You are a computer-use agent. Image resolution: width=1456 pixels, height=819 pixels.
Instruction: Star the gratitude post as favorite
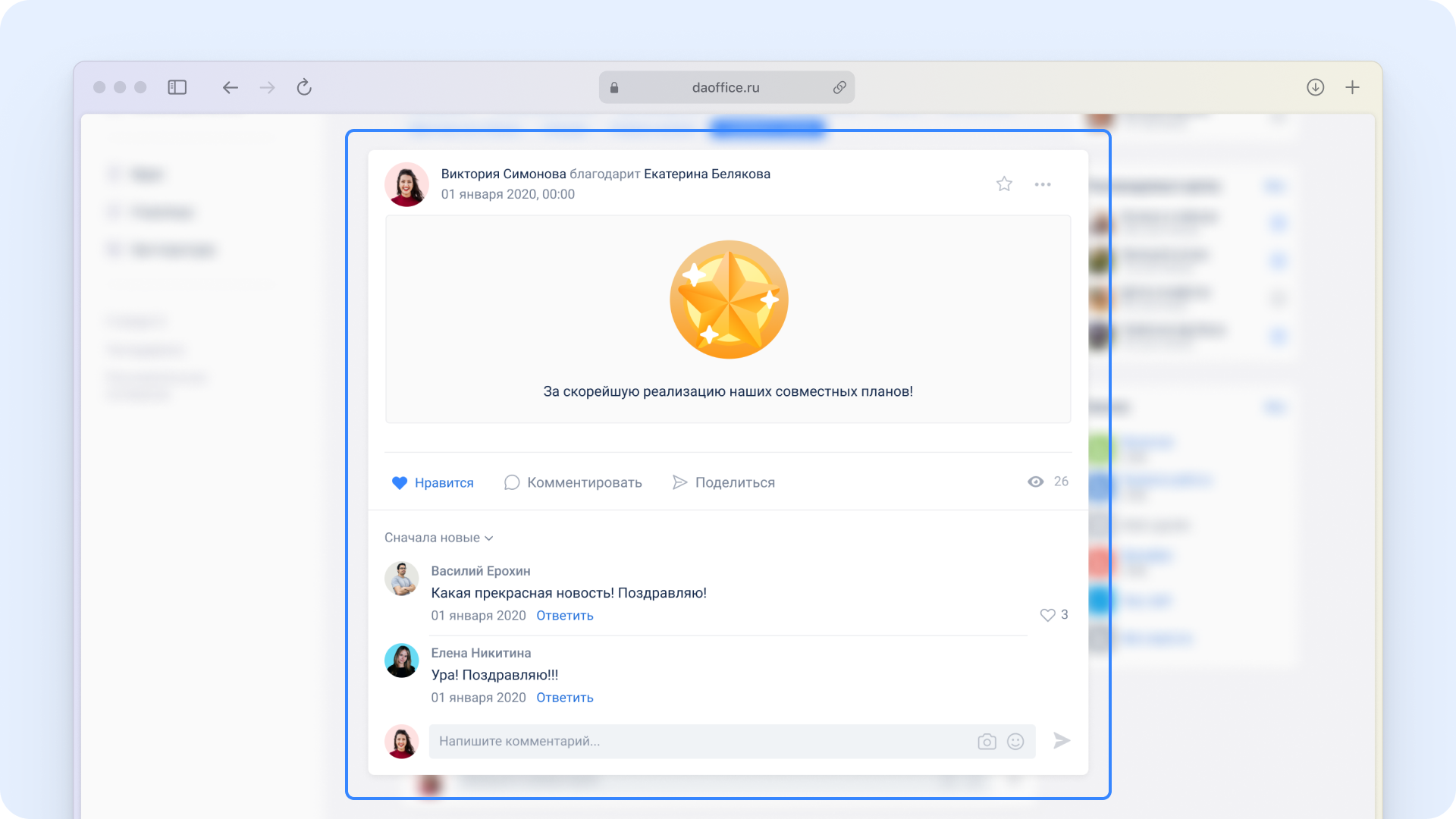(1004, 184)
